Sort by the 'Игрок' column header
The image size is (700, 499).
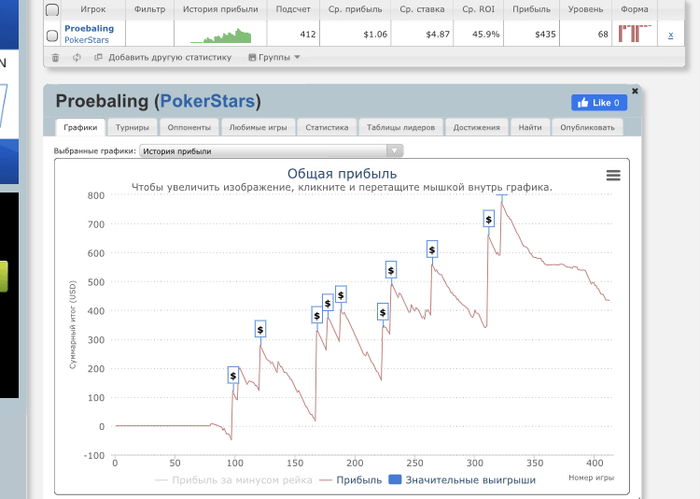coord(93,9)
